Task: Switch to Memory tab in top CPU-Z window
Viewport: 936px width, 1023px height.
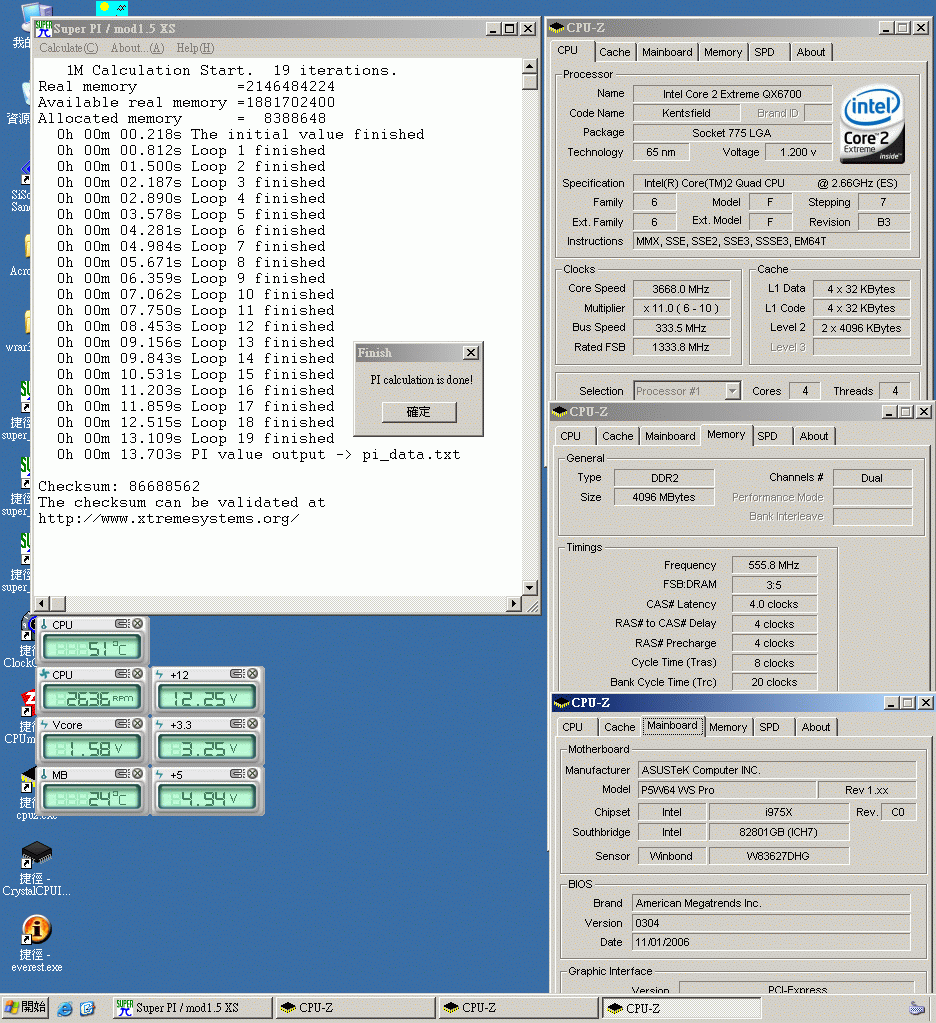Action: pos(723,52)
